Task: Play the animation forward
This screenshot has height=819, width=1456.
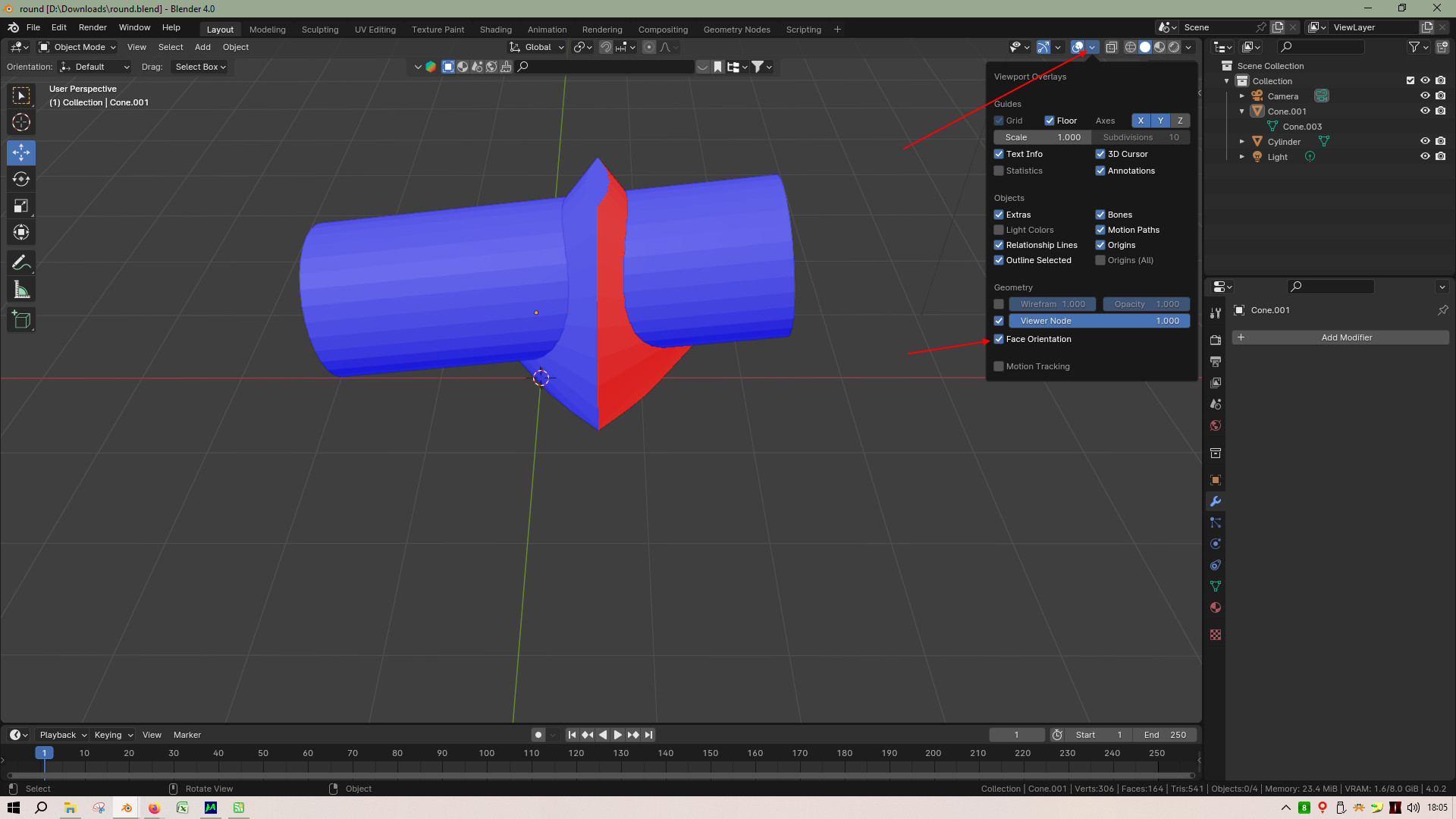Action: (617, 735)
